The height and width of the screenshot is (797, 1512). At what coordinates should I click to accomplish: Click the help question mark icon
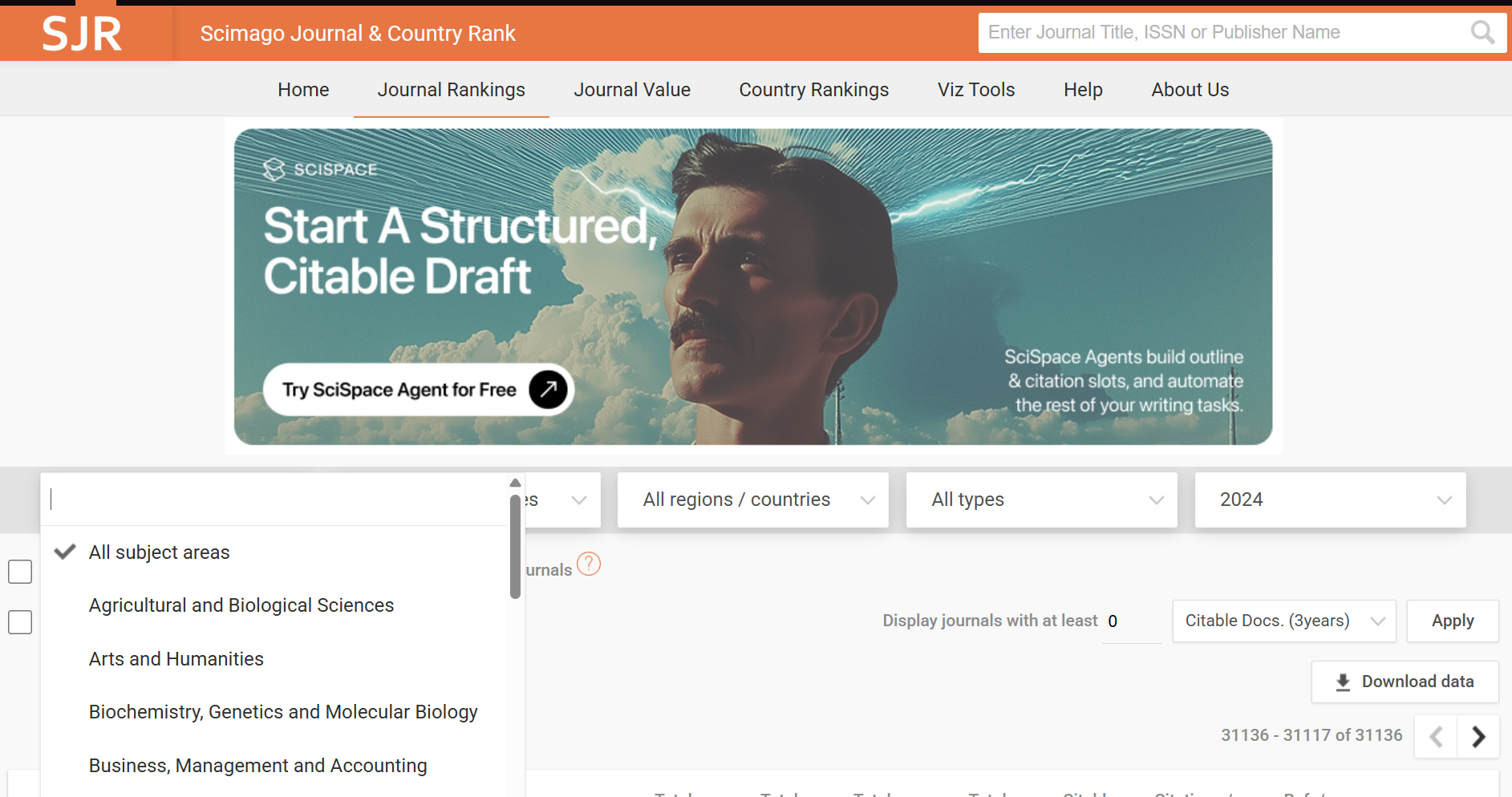[x=588, y=564]
